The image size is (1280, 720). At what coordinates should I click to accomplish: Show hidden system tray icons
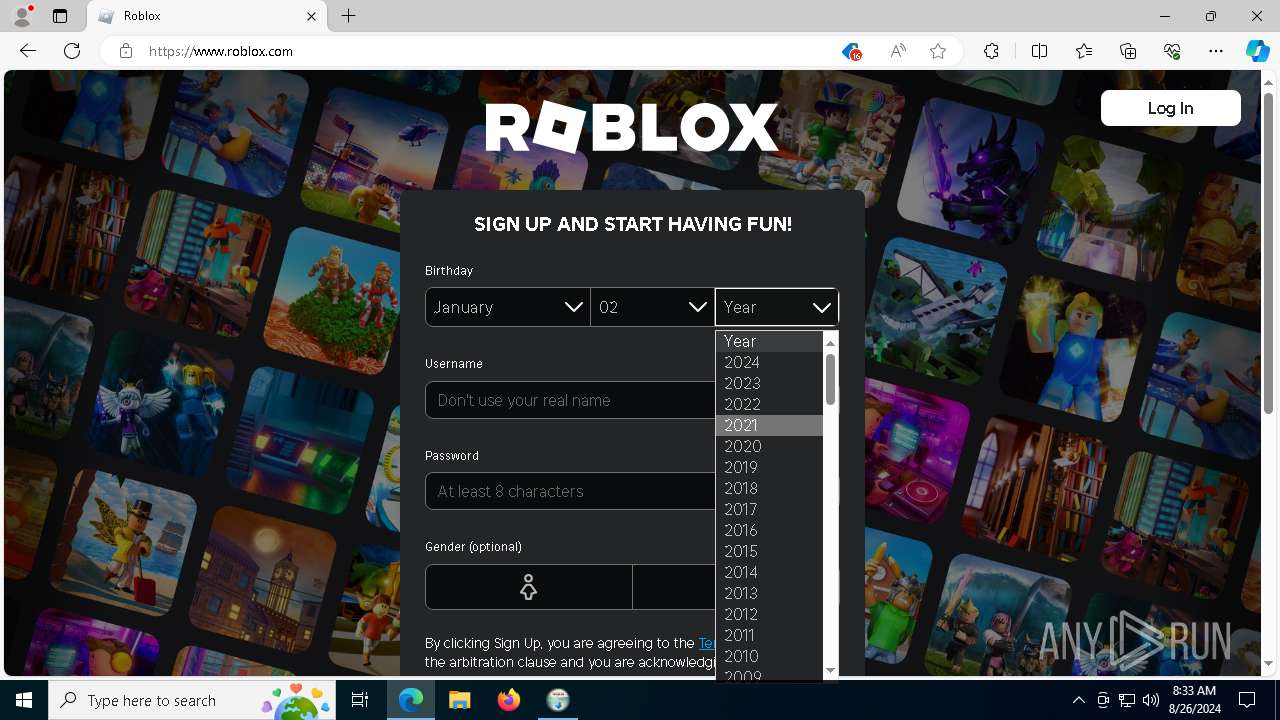pos(1078,700)
